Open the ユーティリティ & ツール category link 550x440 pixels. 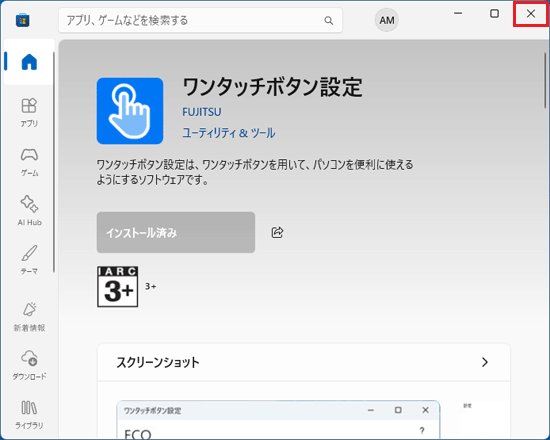pos(229,133)
